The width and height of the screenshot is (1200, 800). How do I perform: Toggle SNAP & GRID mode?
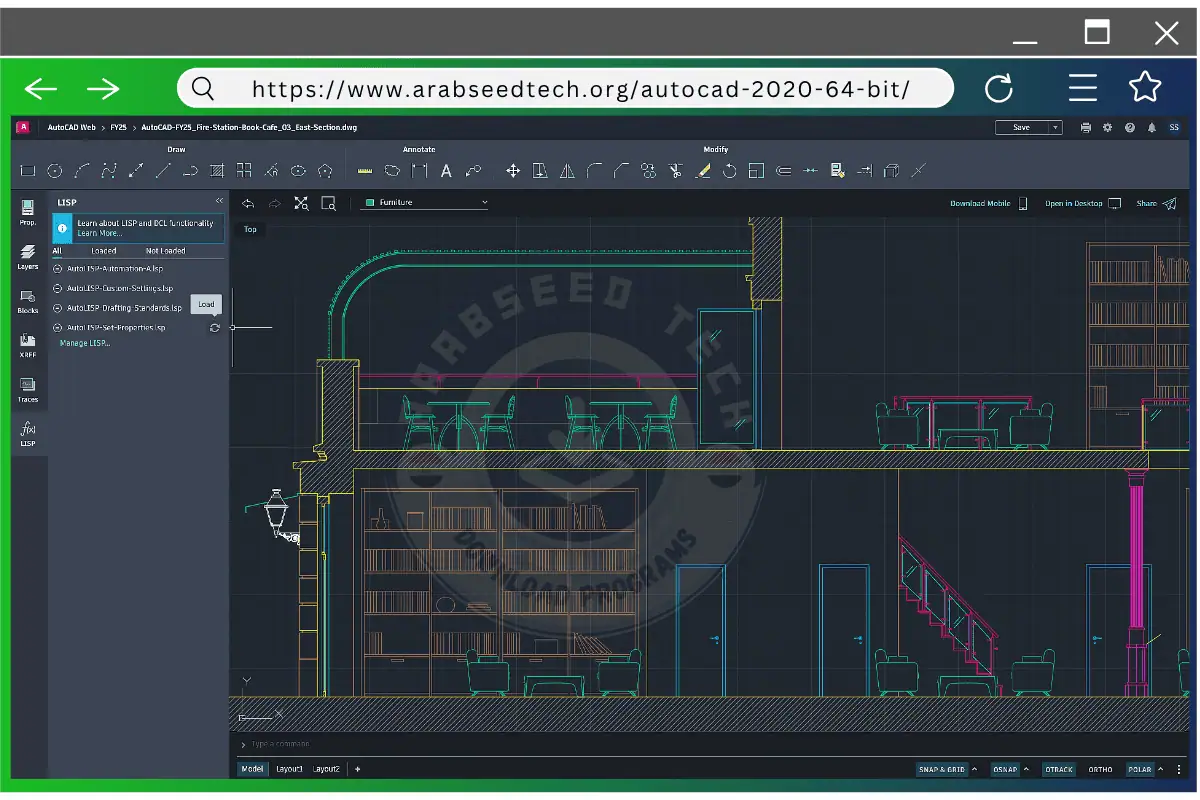tap(942, 769)
